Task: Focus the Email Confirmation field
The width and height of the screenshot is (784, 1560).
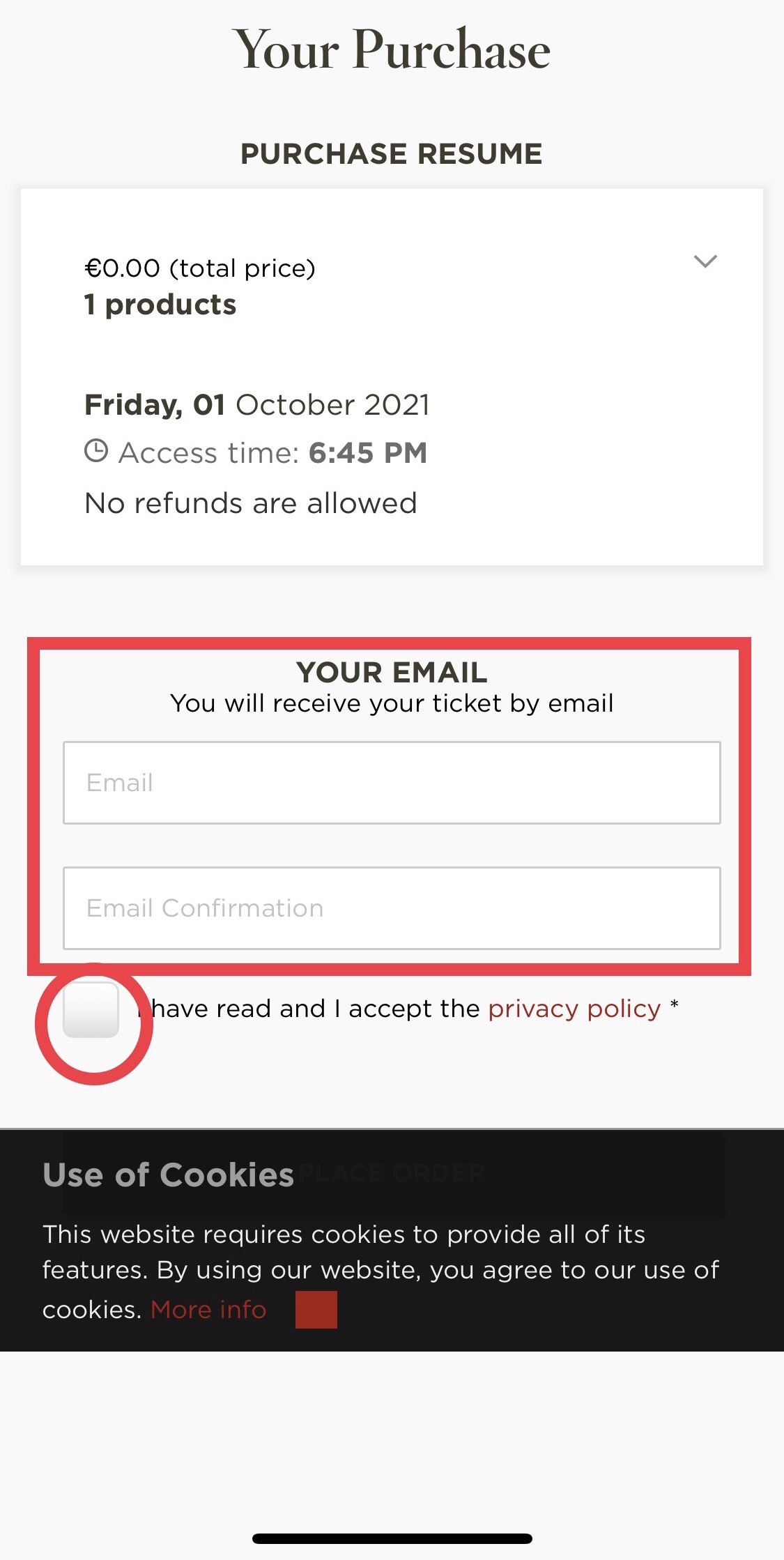Action: [x=392, y=908]
